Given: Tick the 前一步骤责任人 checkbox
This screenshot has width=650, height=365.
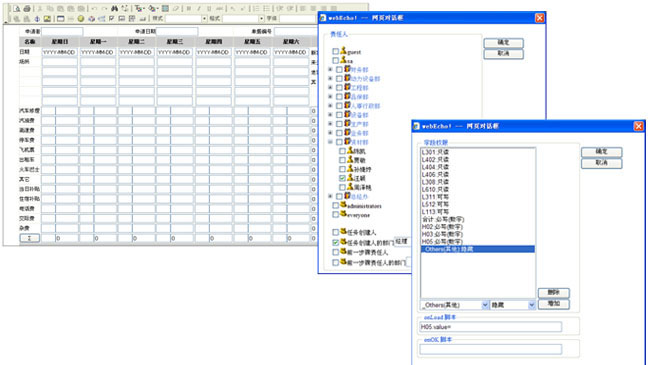Looking at the screenshot, I should [335, 252].
